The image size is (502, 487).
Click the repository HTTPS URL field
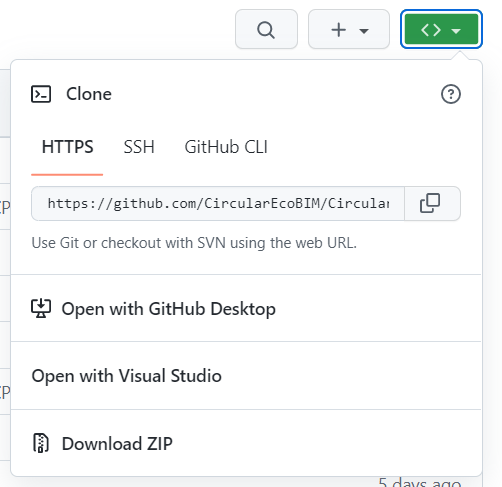point(218,203)
